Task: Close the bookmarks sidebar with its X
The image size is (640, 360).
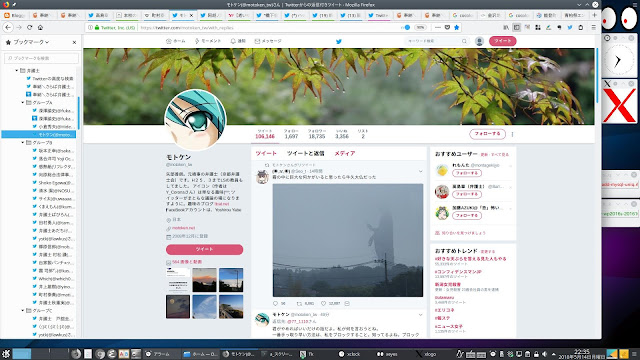Action: tap(74, 42)
